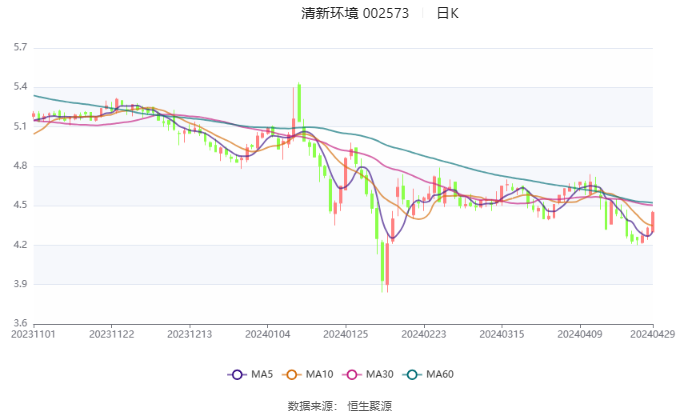Viewport: 680px width, 413px height.
Task: Click the 3.6 price axis label
Action: tap(20, 323)
